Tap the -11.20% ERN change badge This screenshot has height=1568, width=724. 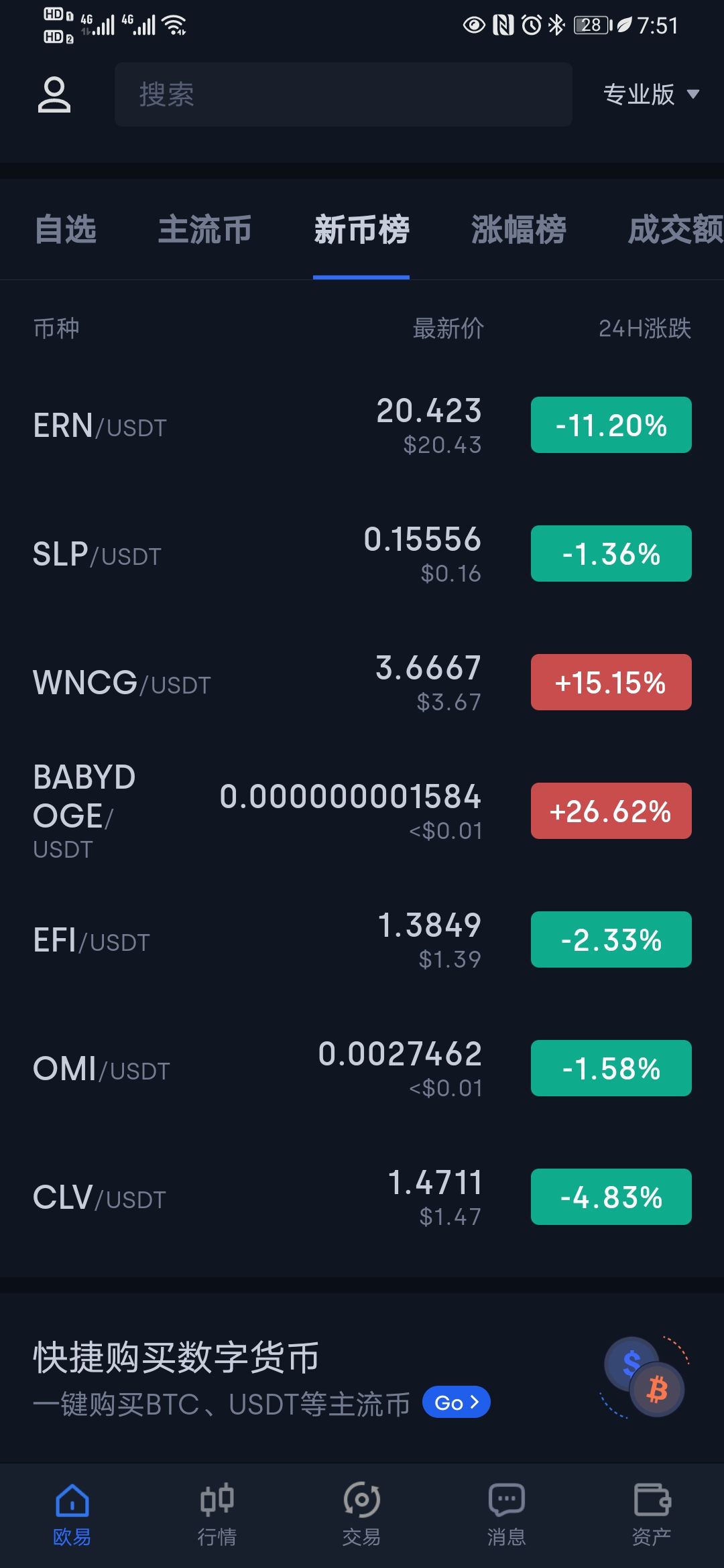click(x=611, y=425)
